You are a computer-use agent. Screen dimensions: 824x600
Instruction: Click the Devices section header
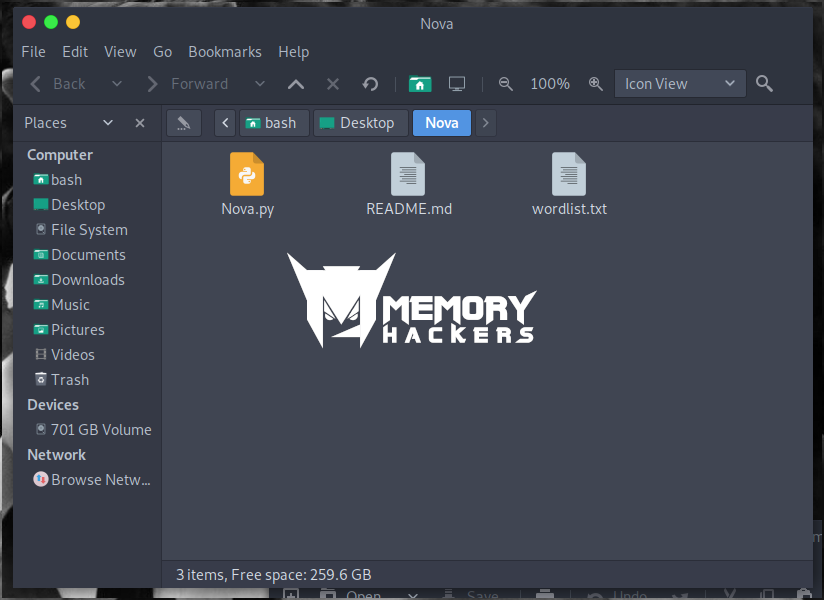coord(53,405)
